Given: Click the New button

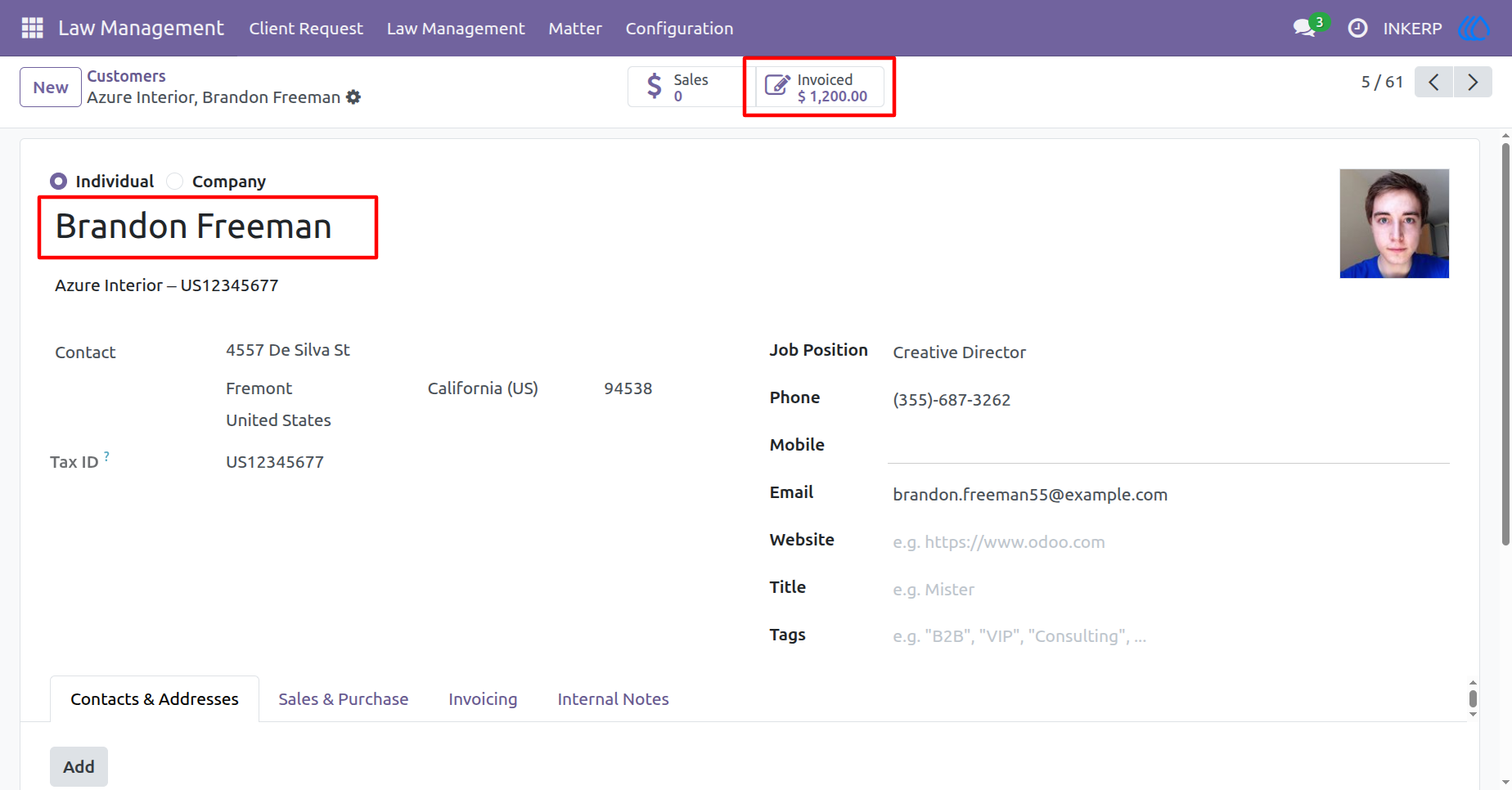Looking at the screenshot, I should pos(51,87).
